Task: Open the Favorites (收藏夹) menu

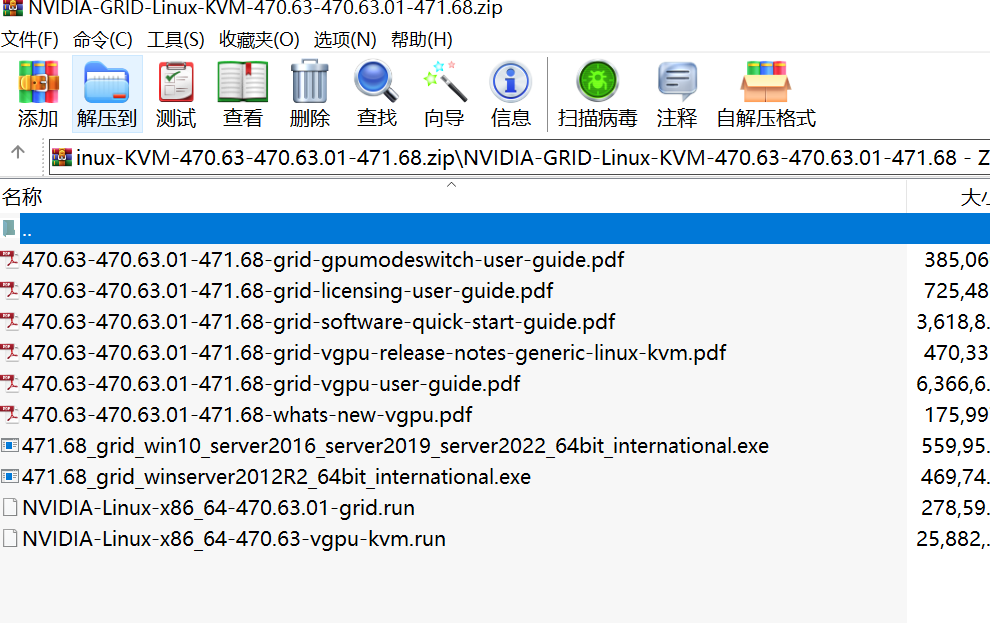Action: pos(259,39)
